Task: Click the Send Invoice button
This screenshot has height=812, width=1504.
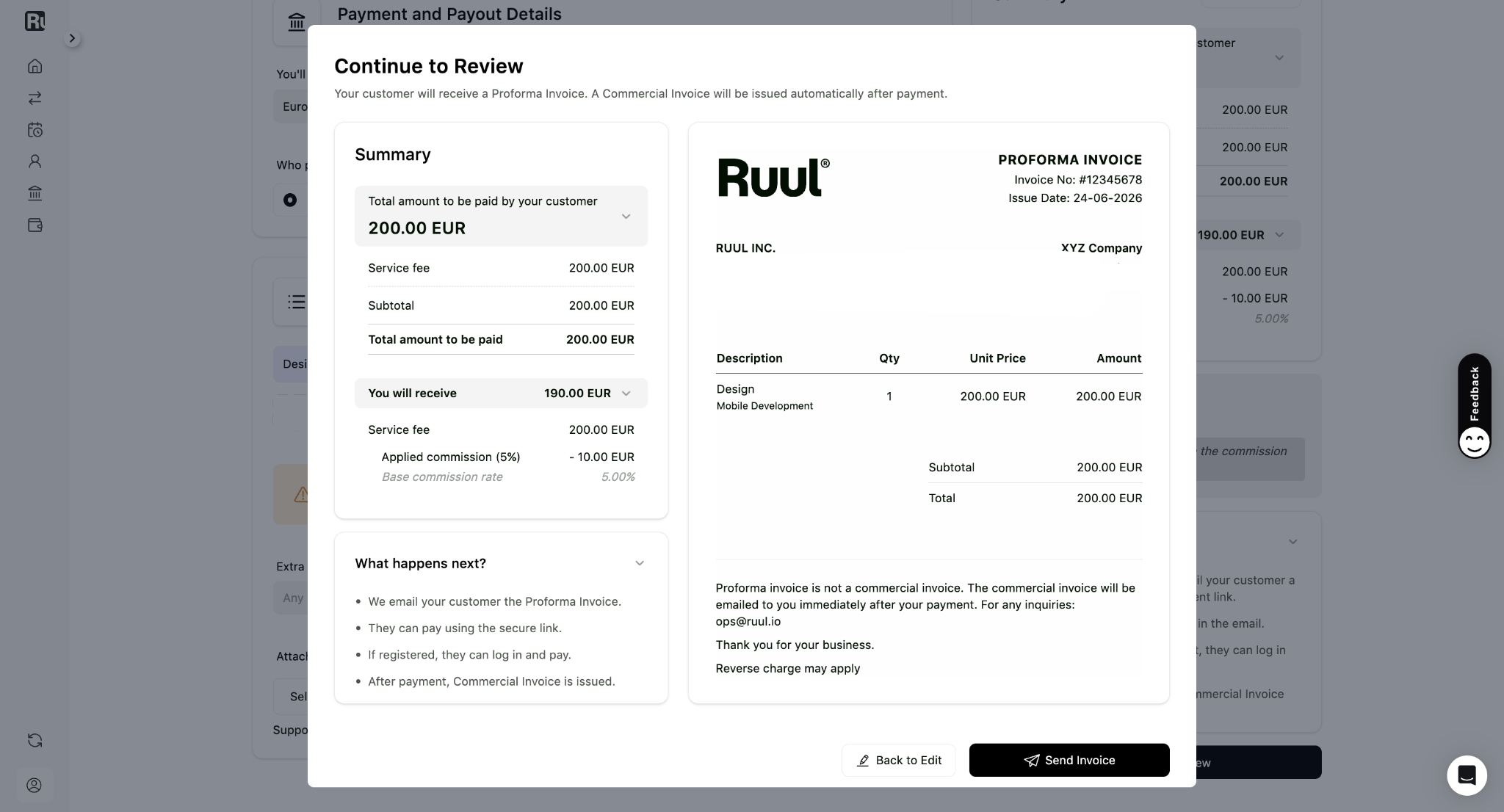Action: pyautogui.click(x=1069, y=760)
